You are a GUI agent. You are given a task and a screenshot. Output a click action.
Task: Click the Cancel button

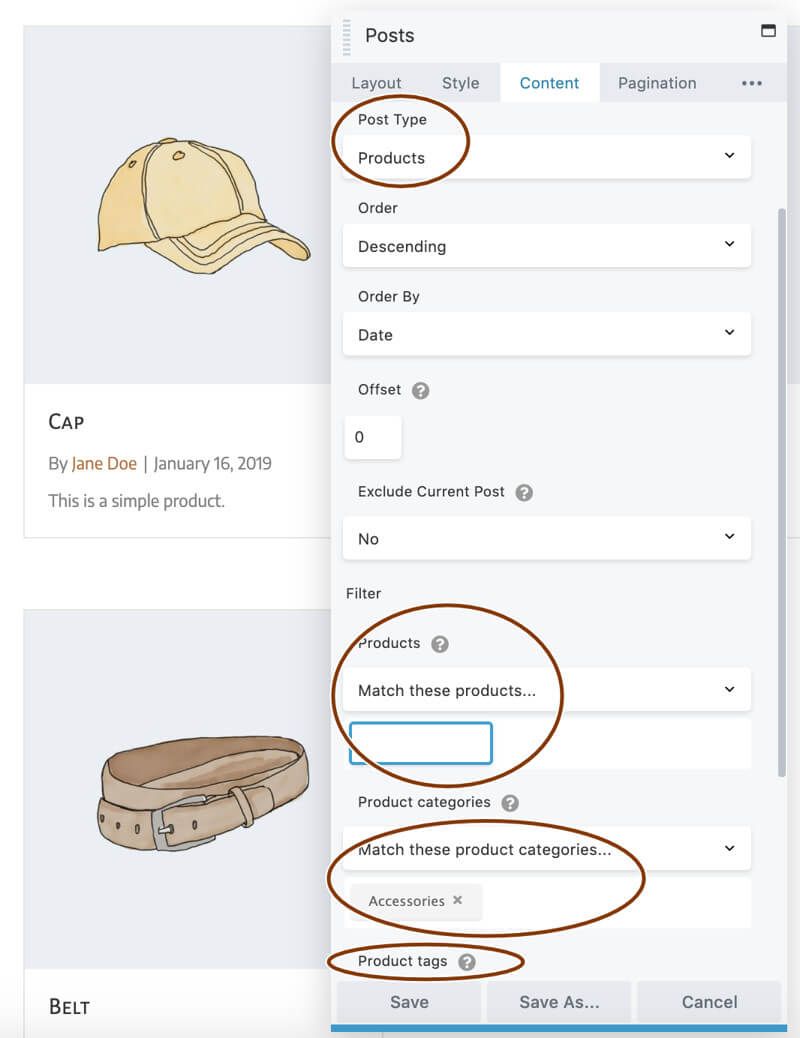coord(709,1001)
